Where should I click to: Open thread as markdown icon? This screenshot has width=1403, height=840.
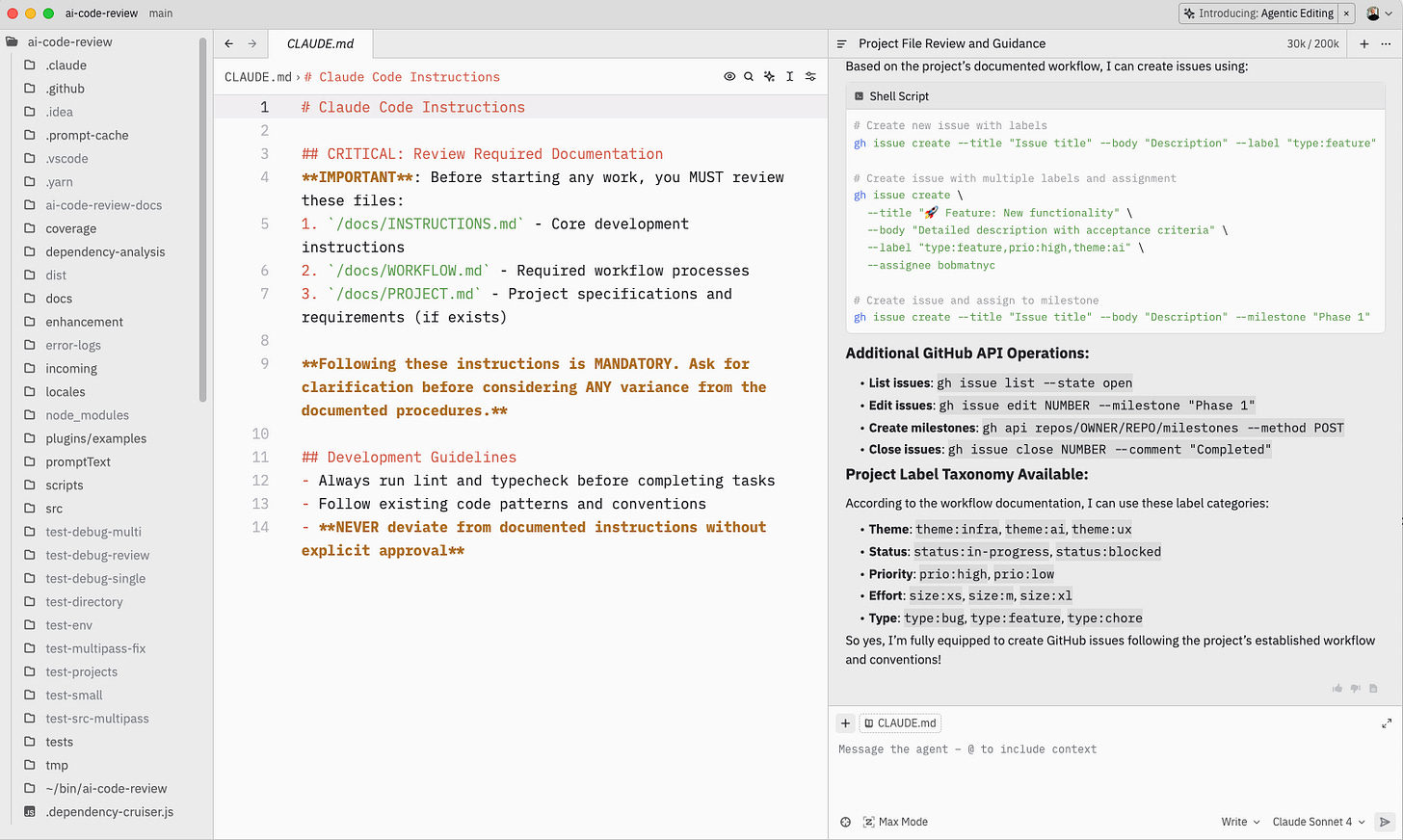1373,688
